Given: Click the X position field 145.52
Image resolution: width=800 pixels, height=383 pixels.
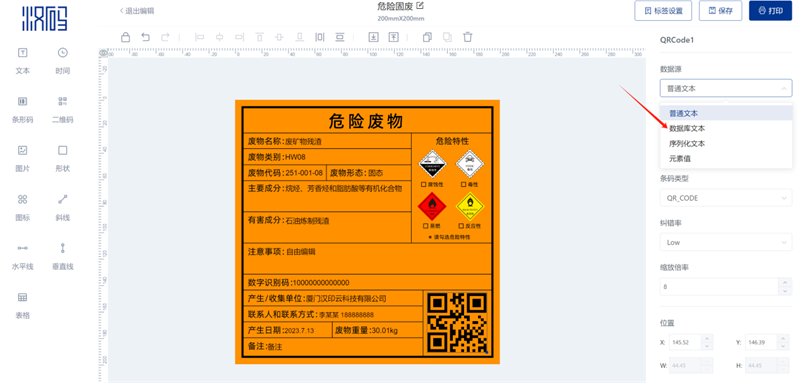Looking at the screenshot, I should [x=685, y=342].
